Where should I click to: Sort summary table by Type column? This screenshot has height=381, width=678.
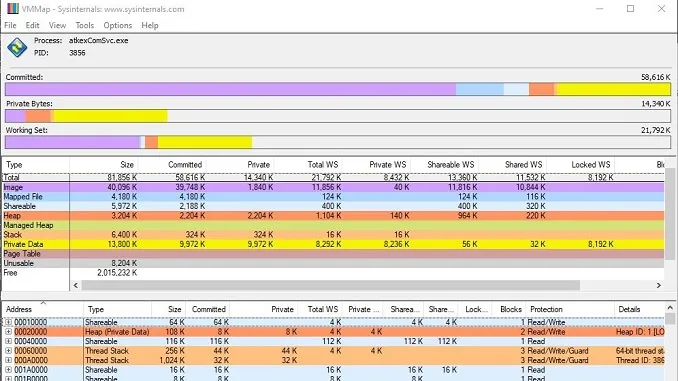coord(36,165)
